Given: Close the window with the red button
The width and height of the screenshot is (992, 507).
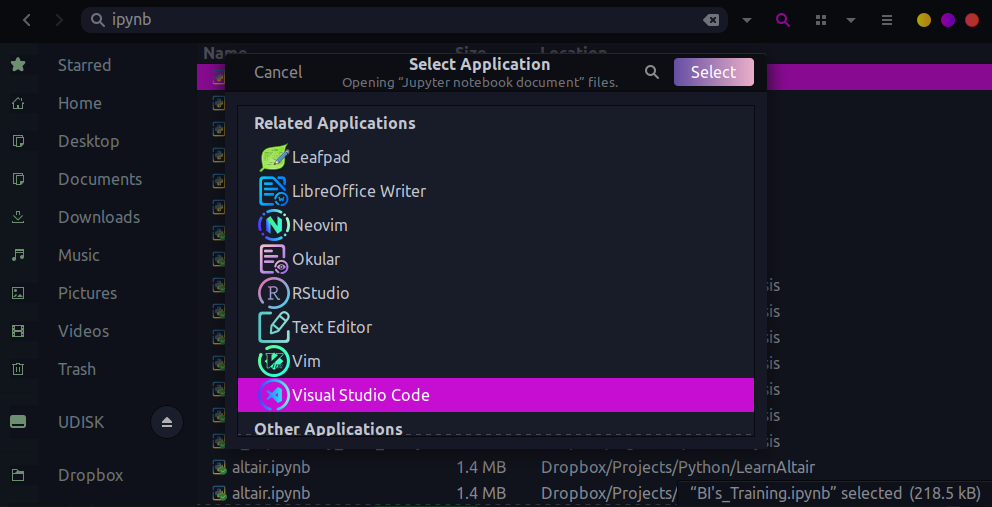Looking at the screenshot, I should (x=972, y=20).
